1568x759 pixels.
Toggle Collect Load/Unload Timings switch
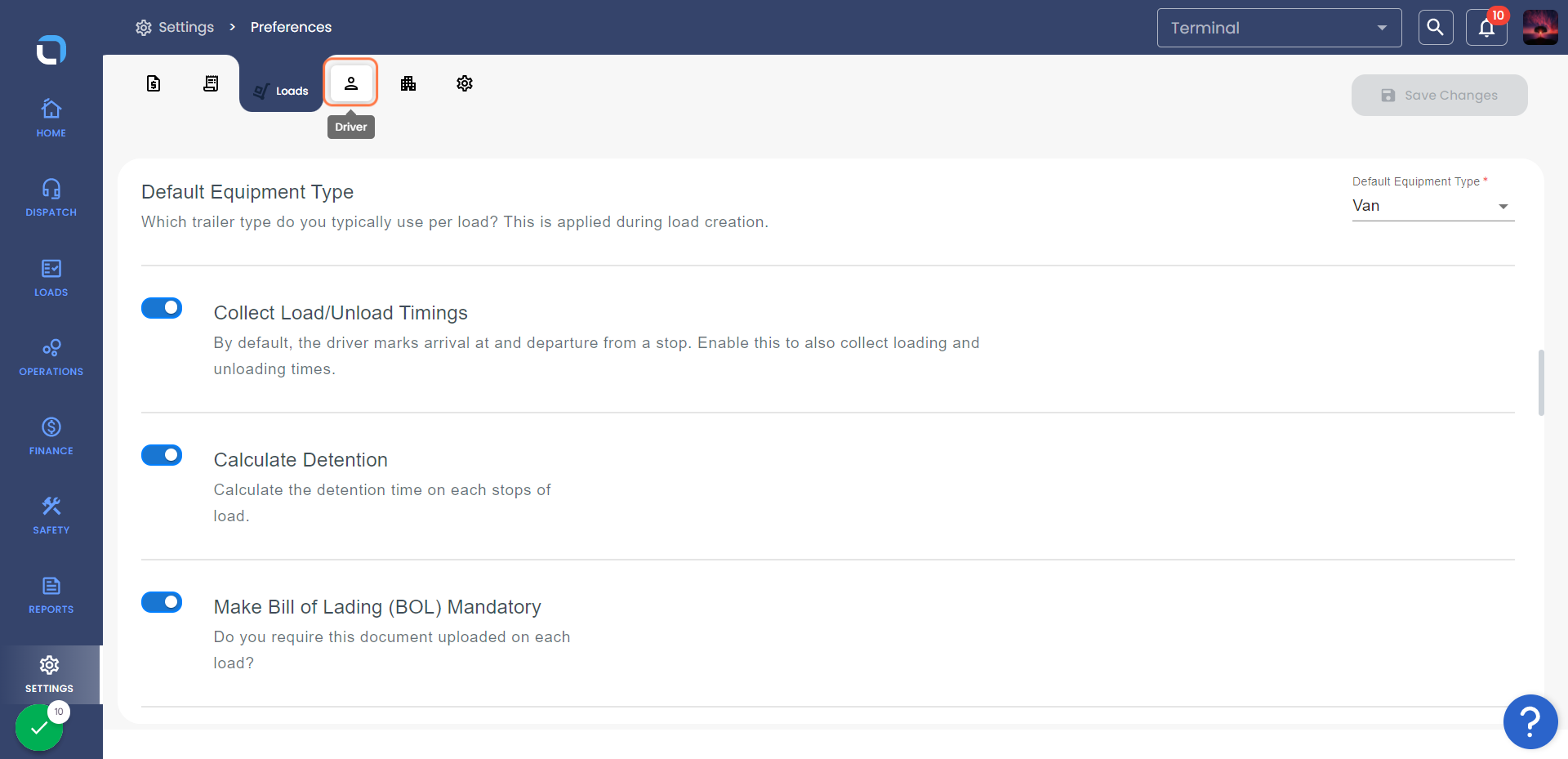(162, 308)
